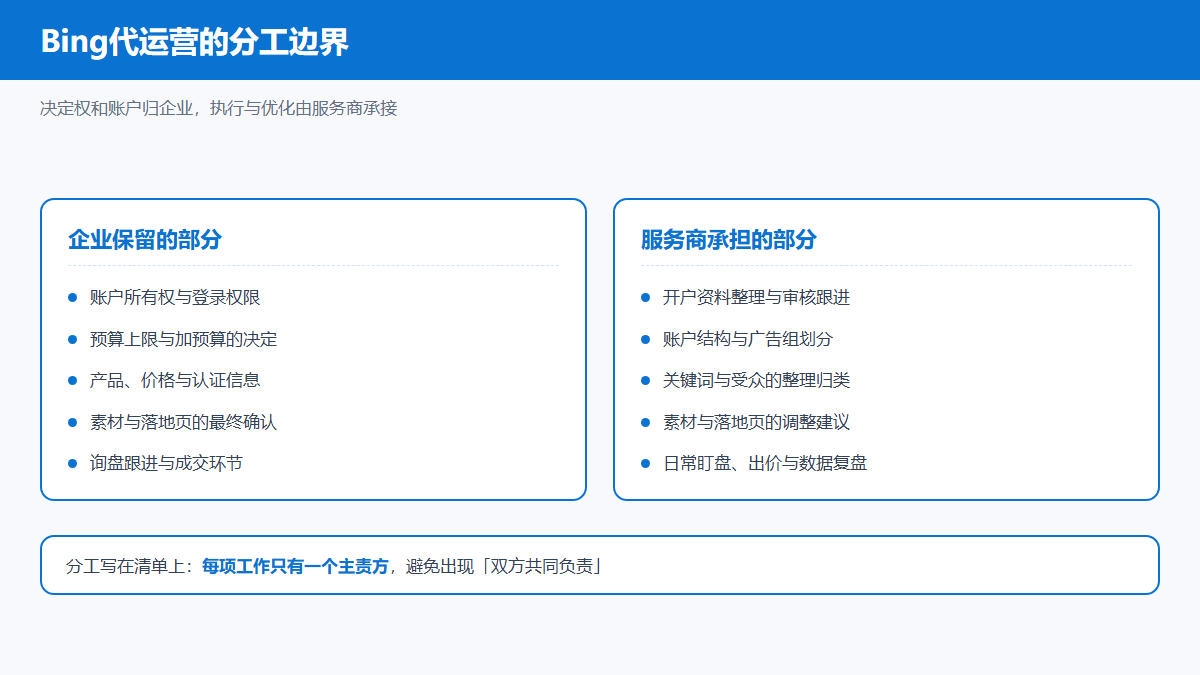This screenshot has width=1200, height=675.
Task: Select the line '预算上限与加预算的决定'
Action: pos(184,339)
